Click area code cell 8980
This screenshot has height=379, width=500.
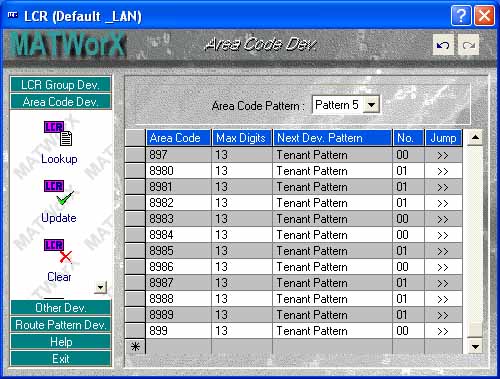pos(179,171)
